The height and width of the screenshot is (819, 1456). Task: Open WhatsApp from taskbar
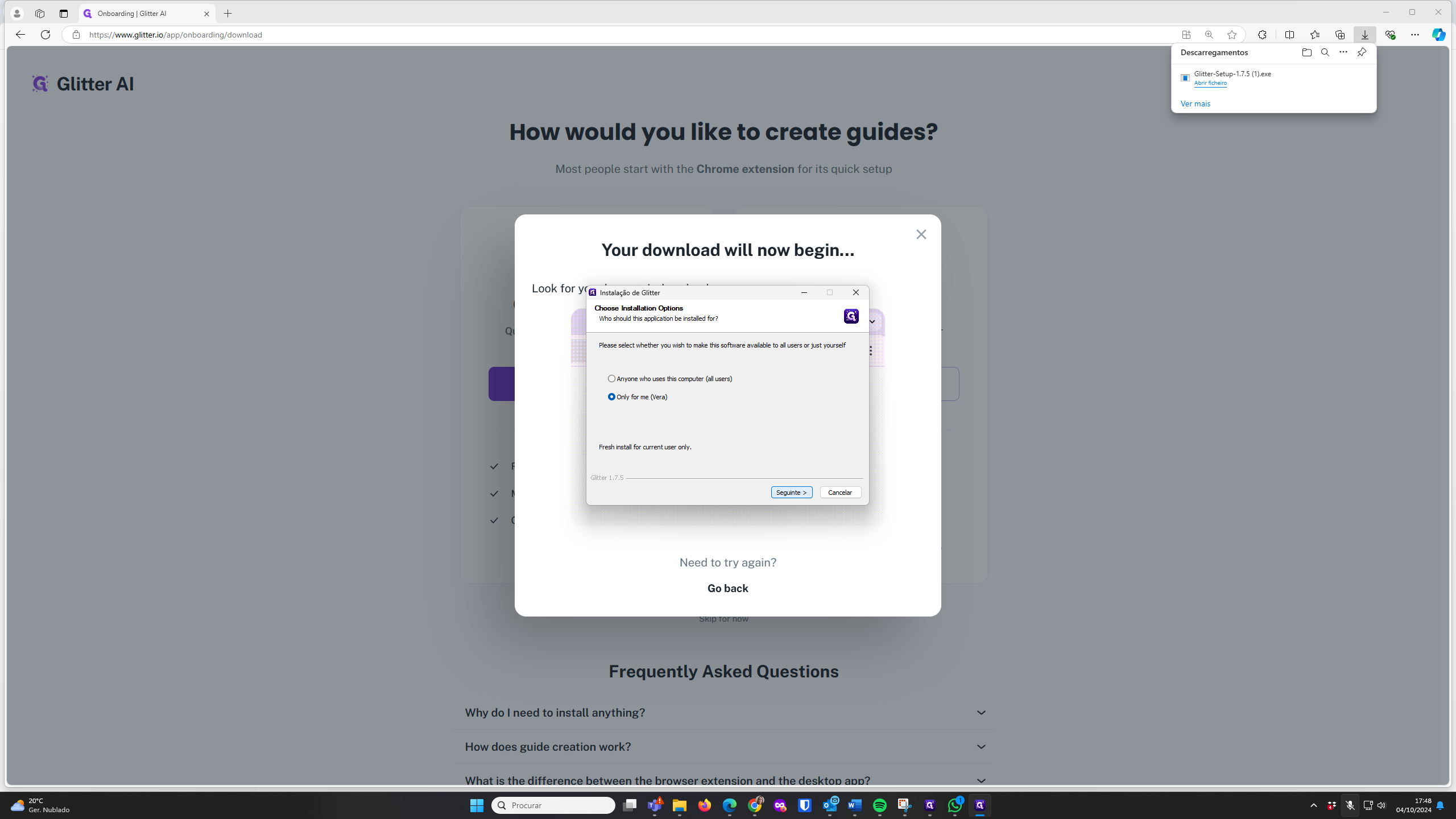(x=955, y=805)
